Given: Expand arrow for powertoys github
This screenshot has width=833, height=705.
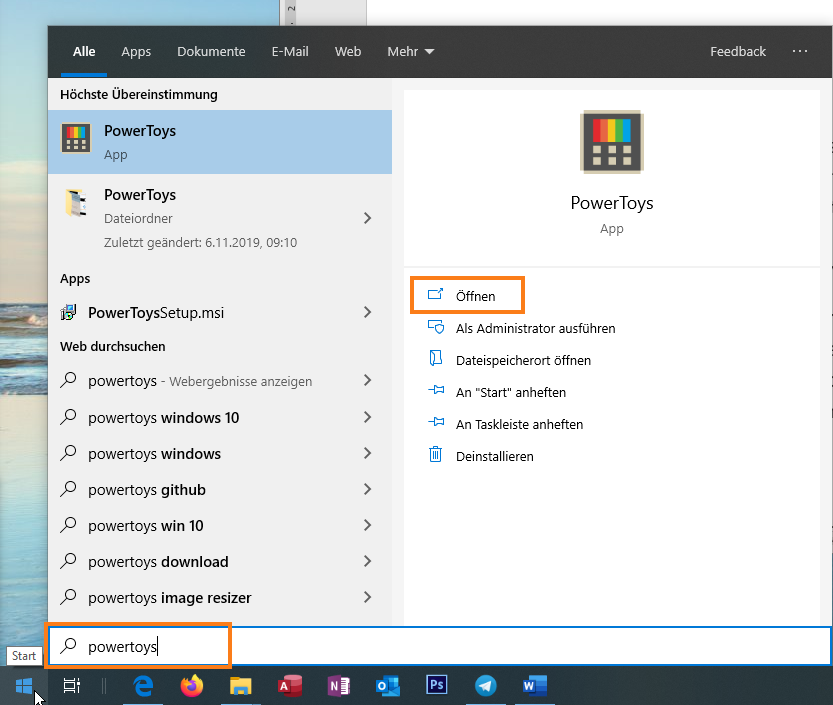Looking at the screenshot, I should tap(367, 489).
